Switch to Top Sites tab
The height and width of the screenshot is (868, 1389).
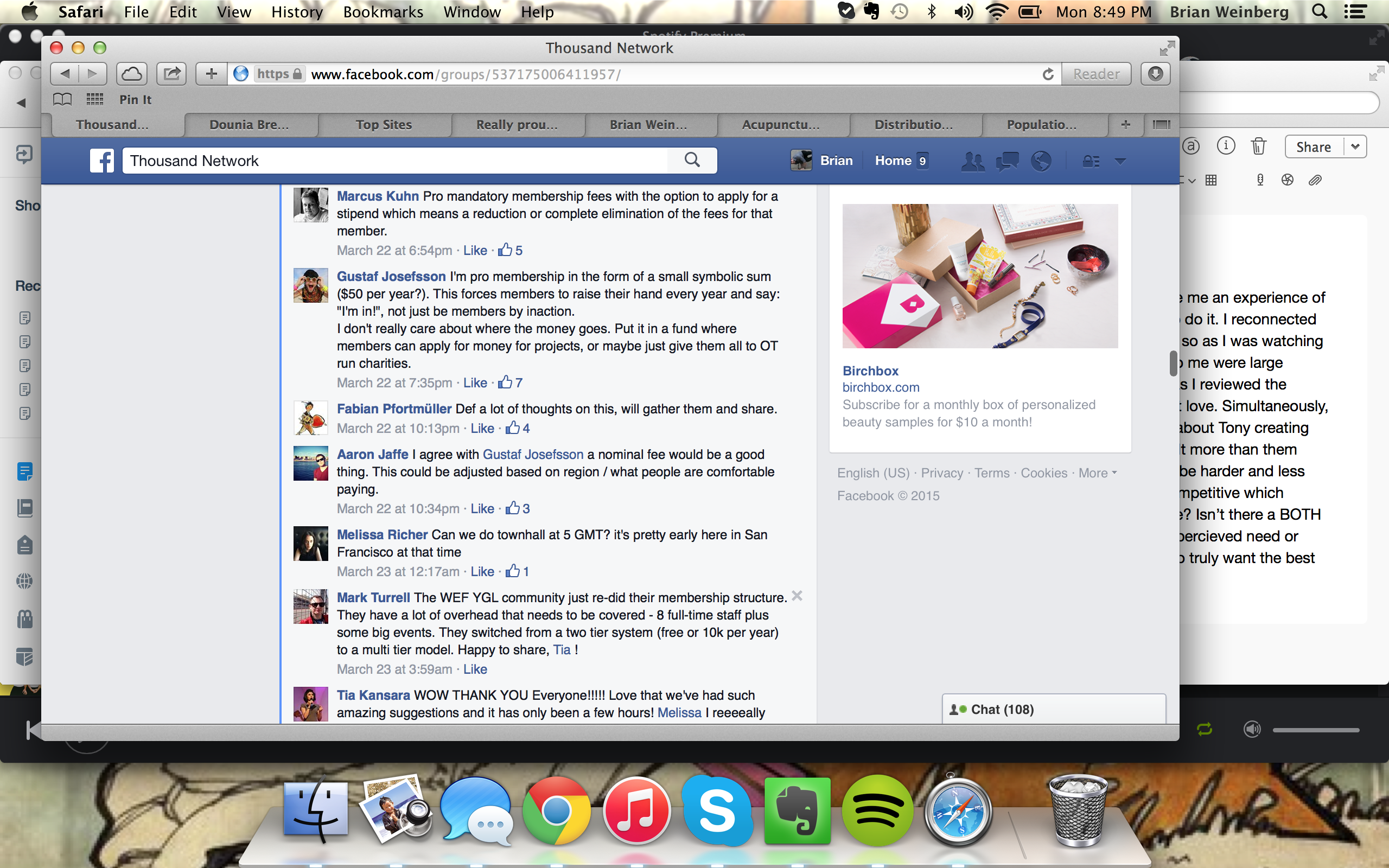click(x=384, y=125)
